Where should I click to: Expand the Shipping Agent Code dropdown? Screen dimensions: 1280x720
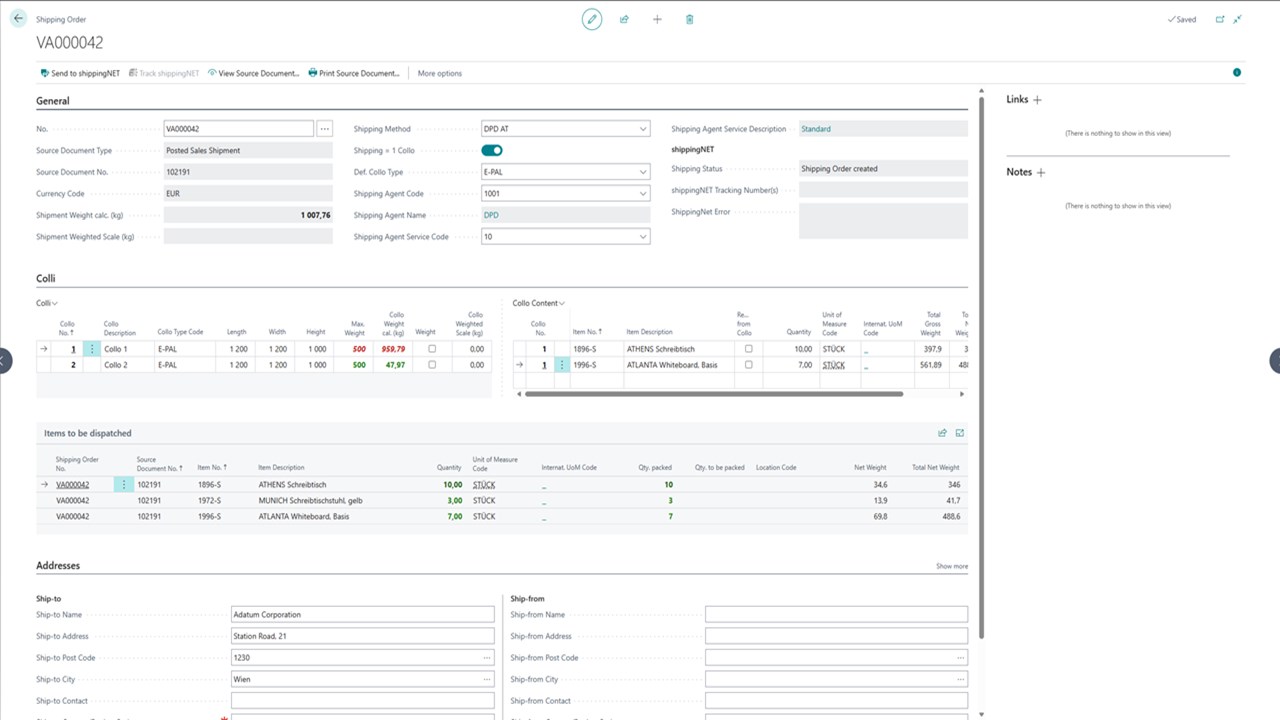pyautogui.click(x=642, y=194)
